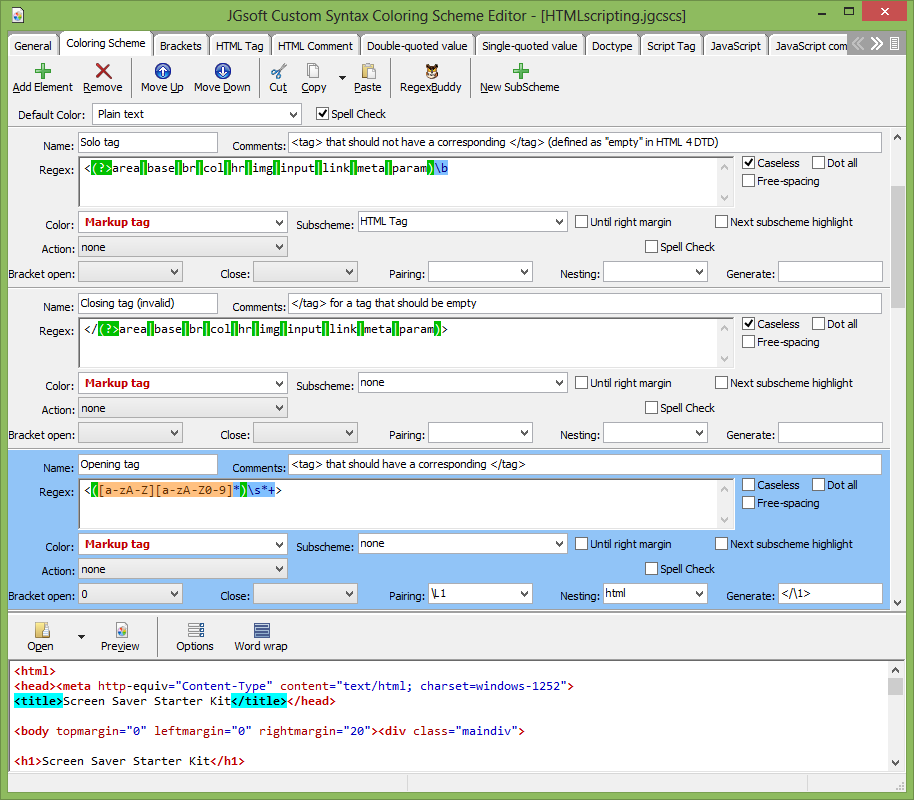Move element down with Move Down
This screenshot has width=914, height=800.
(222, 78)
